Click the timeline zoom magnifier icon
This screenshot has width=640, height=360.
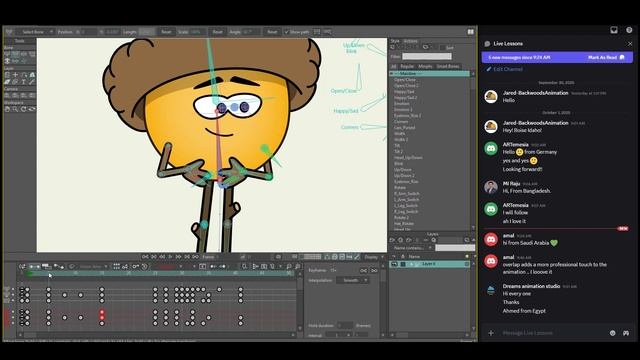tap(289, 267)
